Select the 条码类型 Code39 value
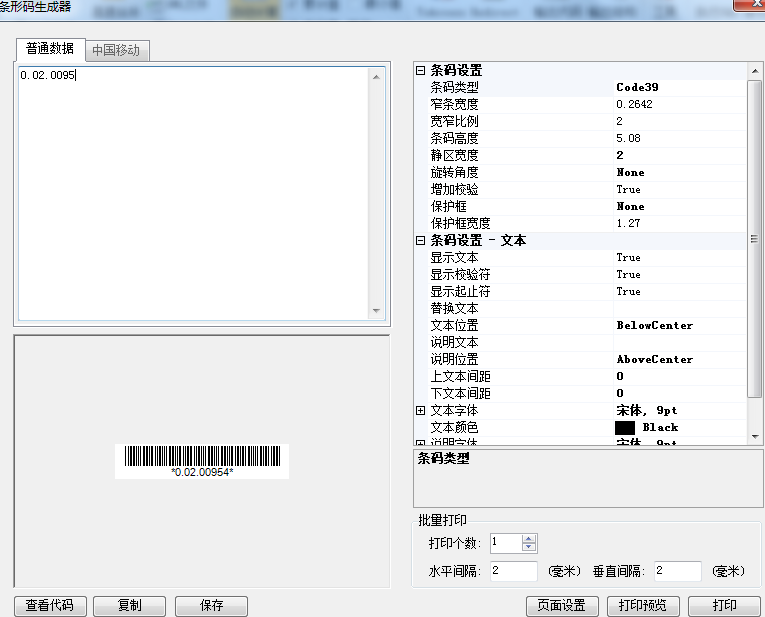765x617 pixels. [x=680, y=87]
